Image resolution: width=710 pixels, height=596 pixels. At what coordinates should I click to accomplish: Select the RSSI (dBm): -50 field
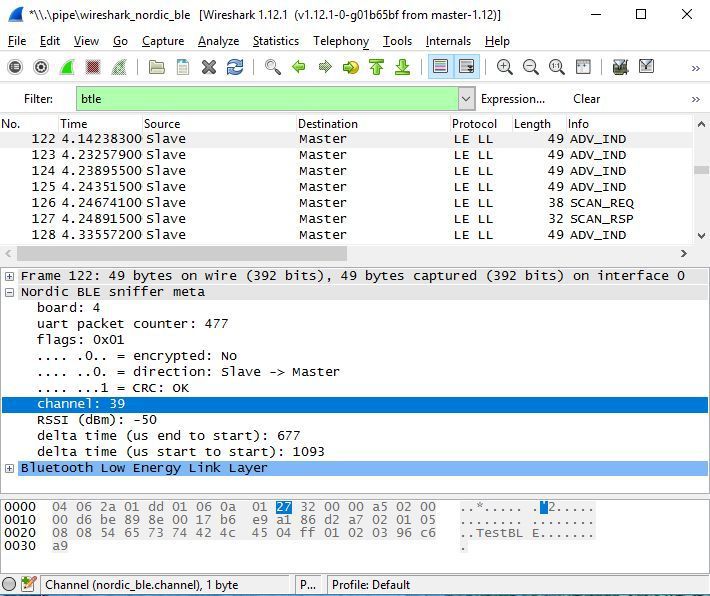coord(97,420)
